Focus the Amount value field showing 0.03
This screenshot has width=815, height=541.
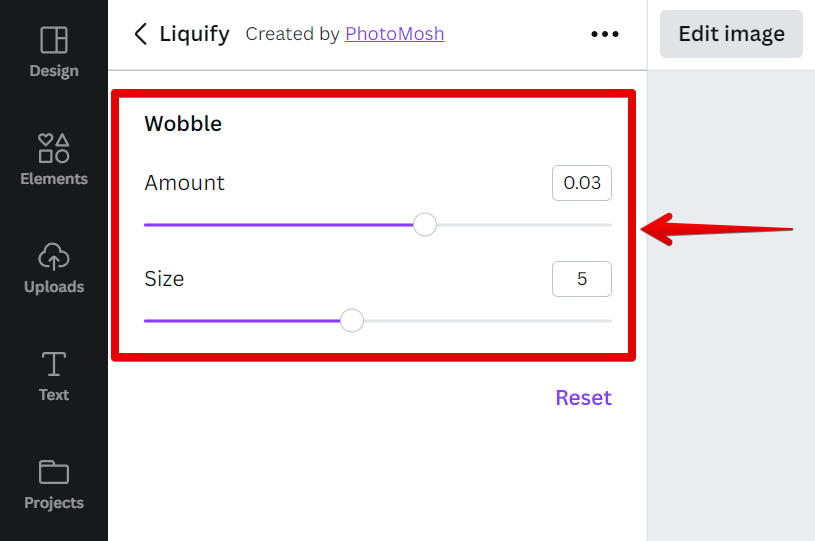[x=582, y=183]
